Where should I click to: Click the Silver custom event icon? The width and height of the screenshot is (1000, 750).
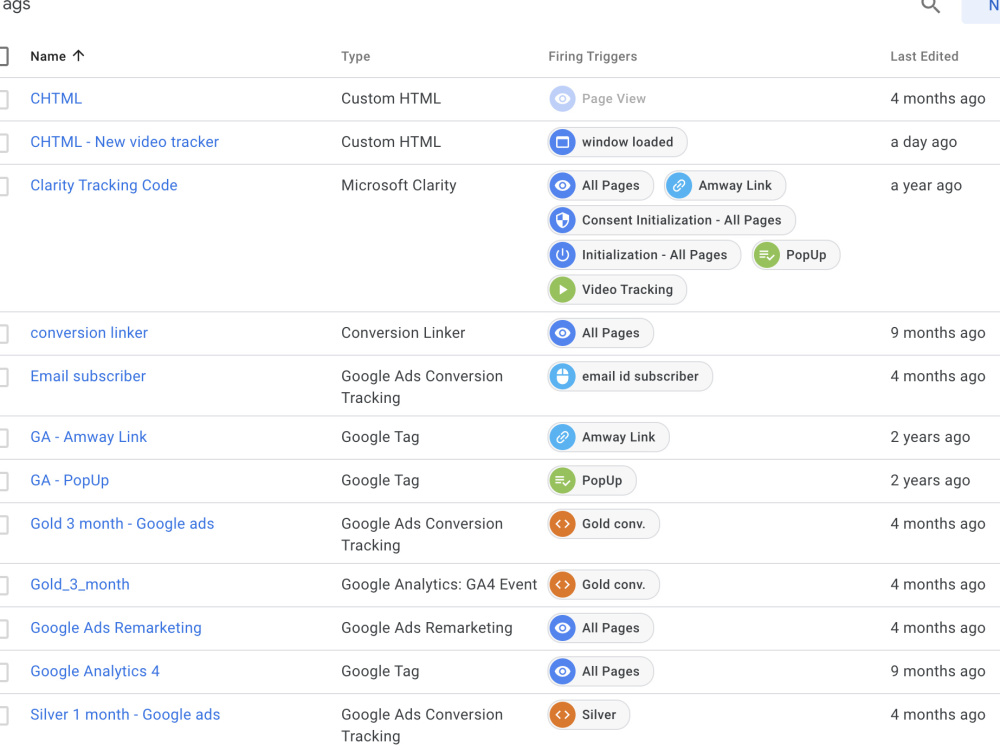(x=562, y=715)
